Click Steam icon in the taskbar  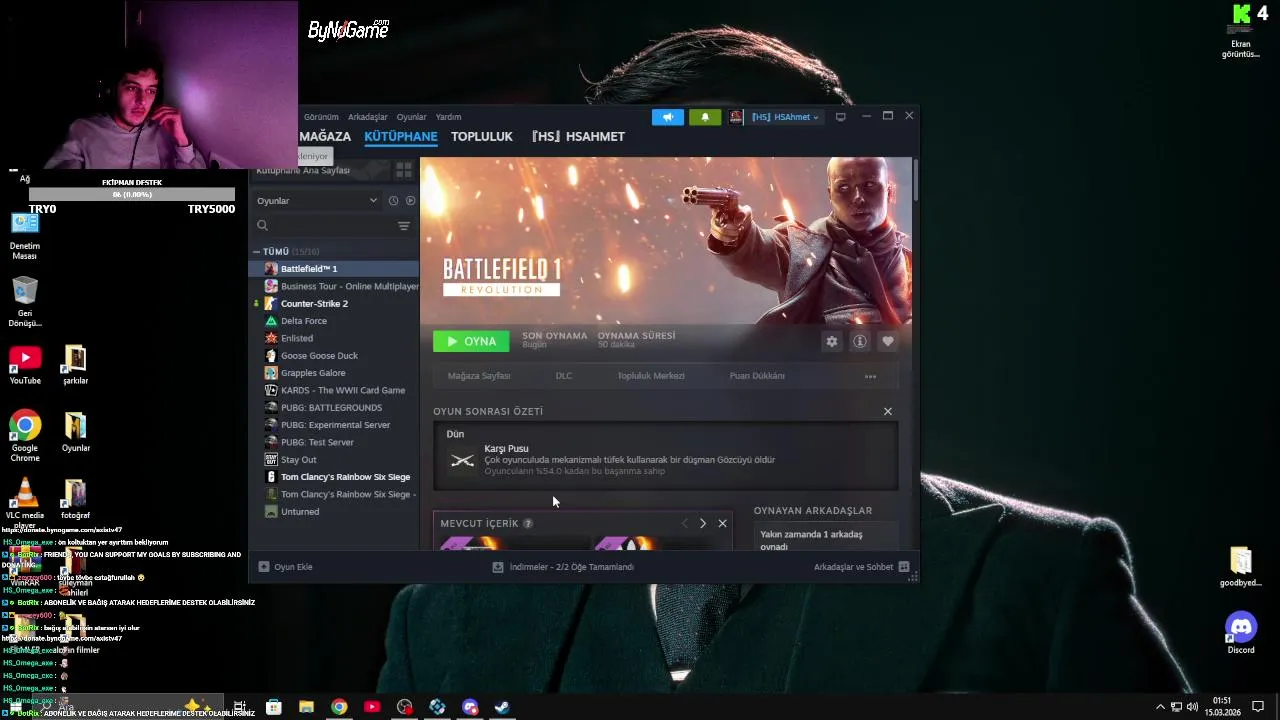502,707
